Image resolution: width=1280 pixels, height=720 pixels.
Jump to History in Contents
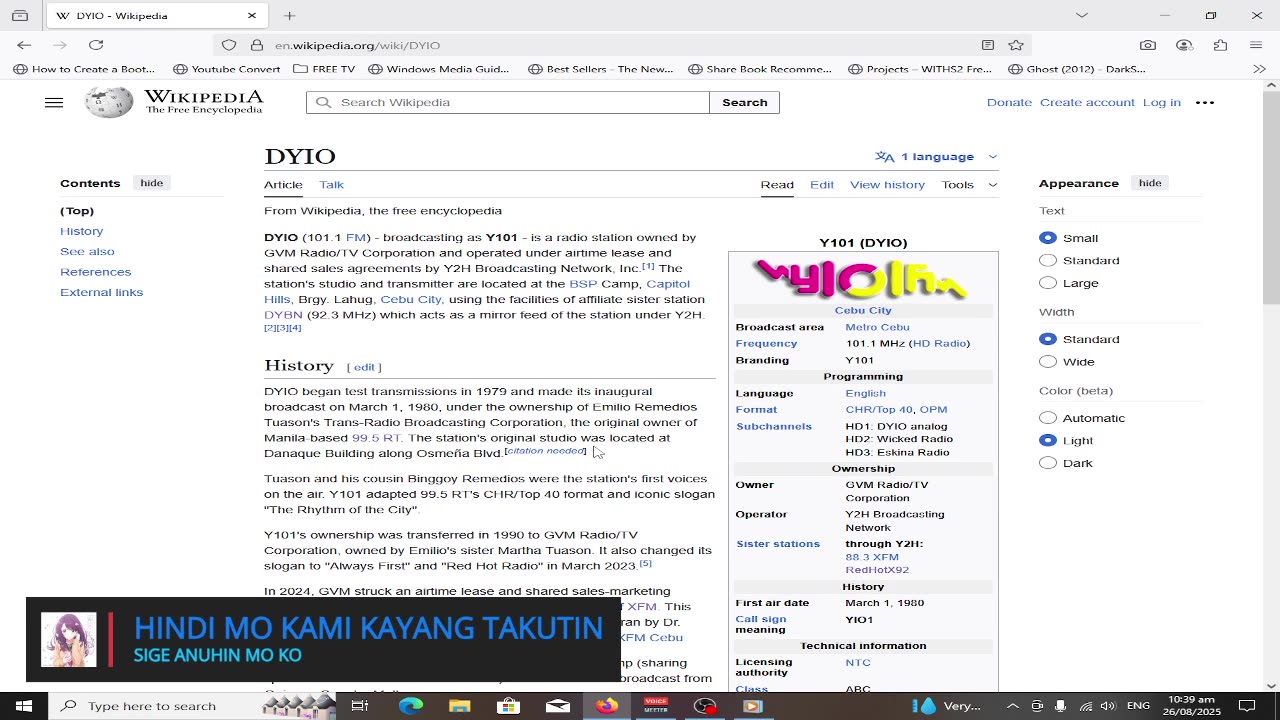coord(81,231)
